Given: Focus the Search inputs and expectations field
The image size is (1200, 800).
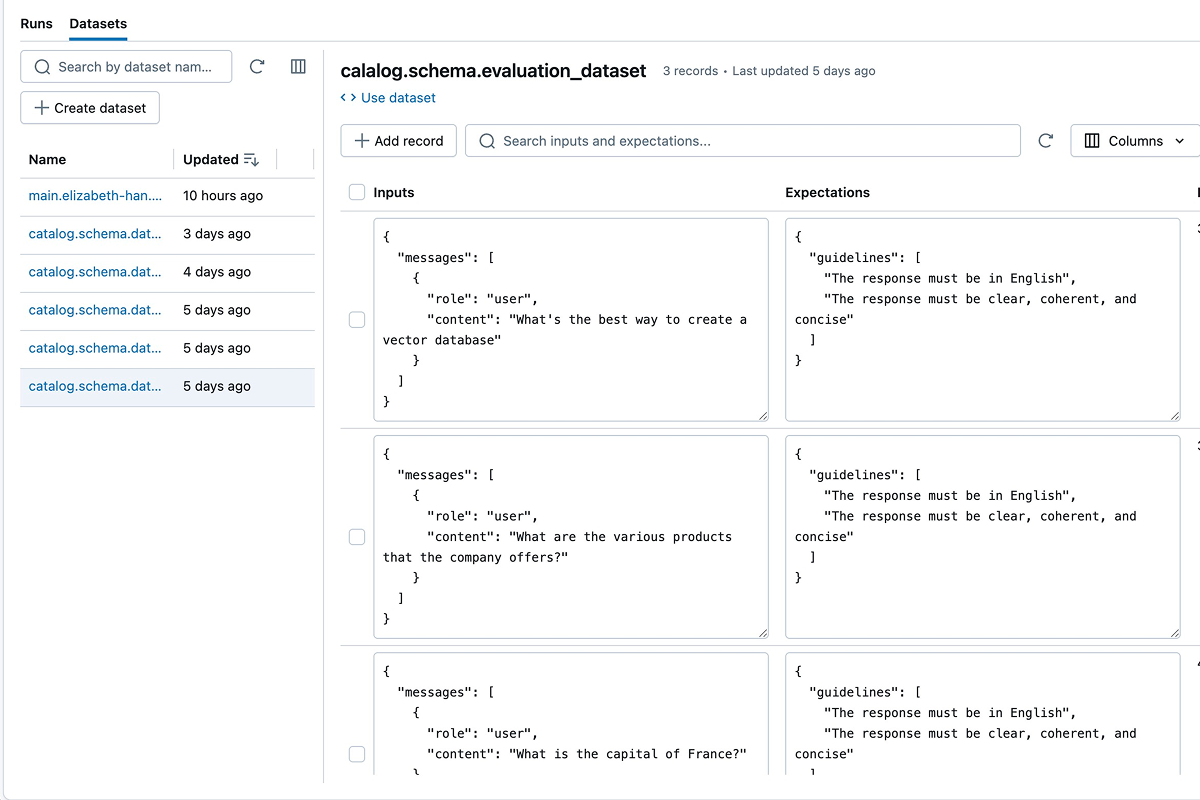Looking at the screenshot, I should (x=743, y=141).
